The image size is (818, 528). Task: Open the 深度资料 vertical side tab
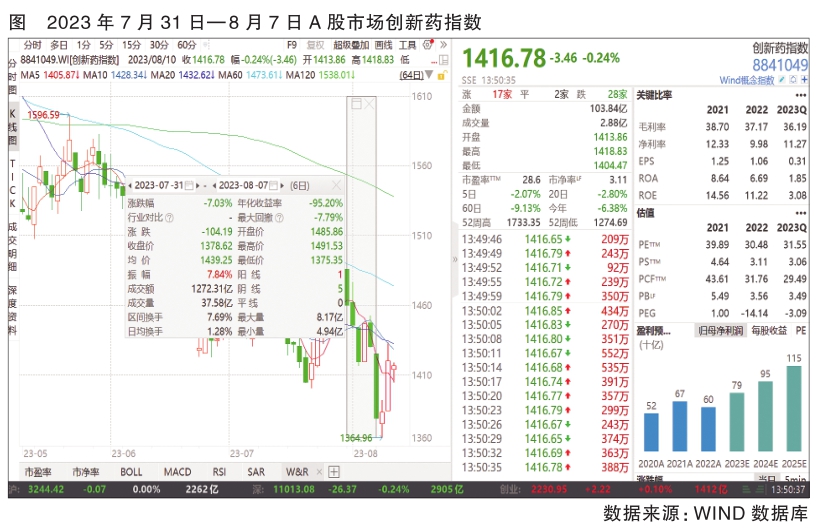coord(13,310)
